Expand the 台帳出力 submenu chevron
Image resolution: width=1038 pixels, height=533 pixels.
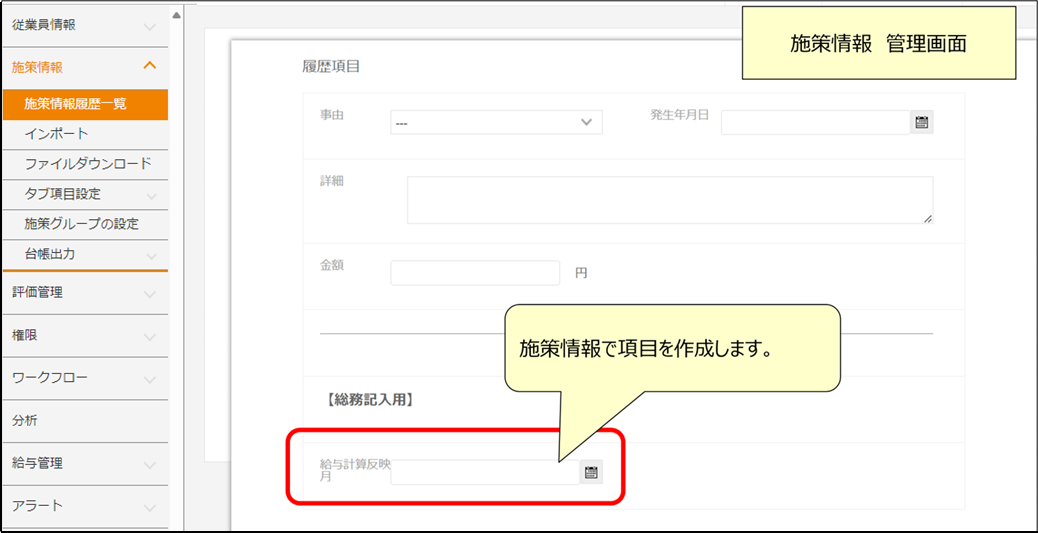click(152, 256)
